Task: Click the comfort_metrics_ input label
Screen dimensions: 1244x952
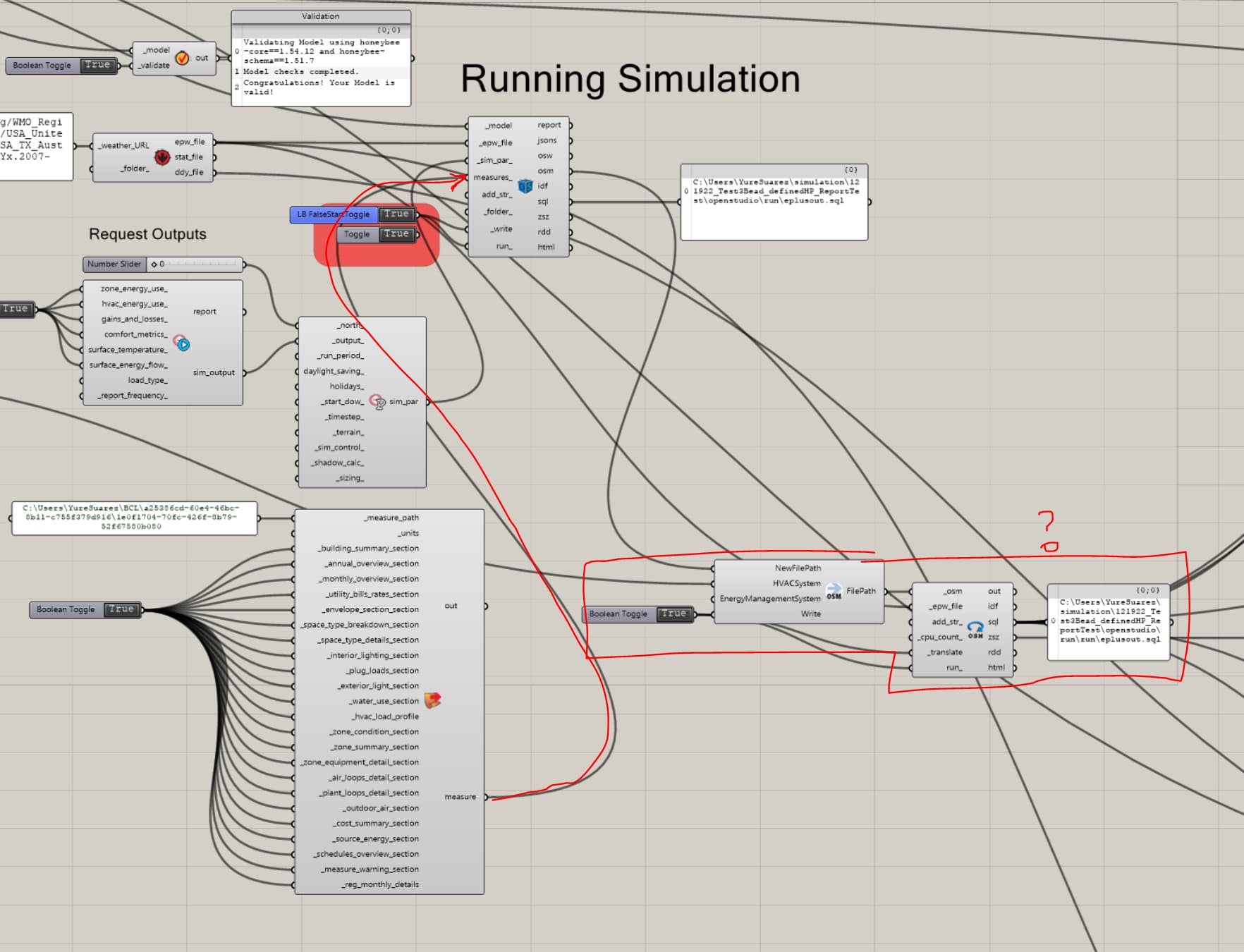Action: pyautogui.click(x=136, y=334)
